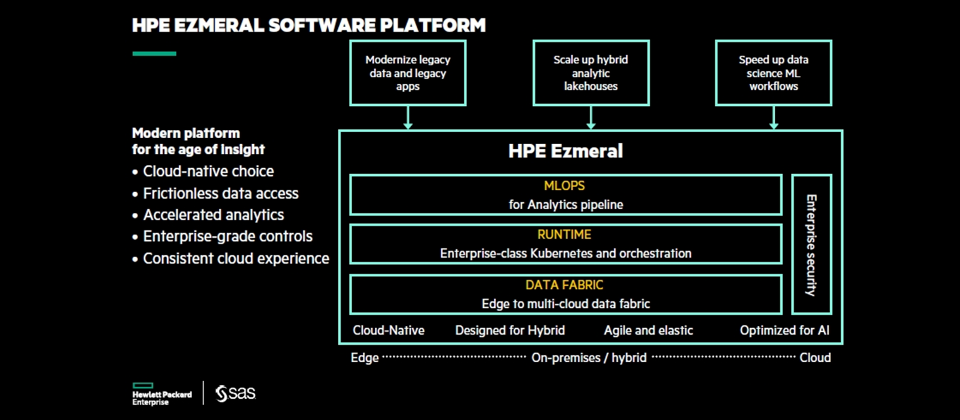The image size is (960, 420).
Task: Click the green accent bar under the title
Action: click(154, 53)
